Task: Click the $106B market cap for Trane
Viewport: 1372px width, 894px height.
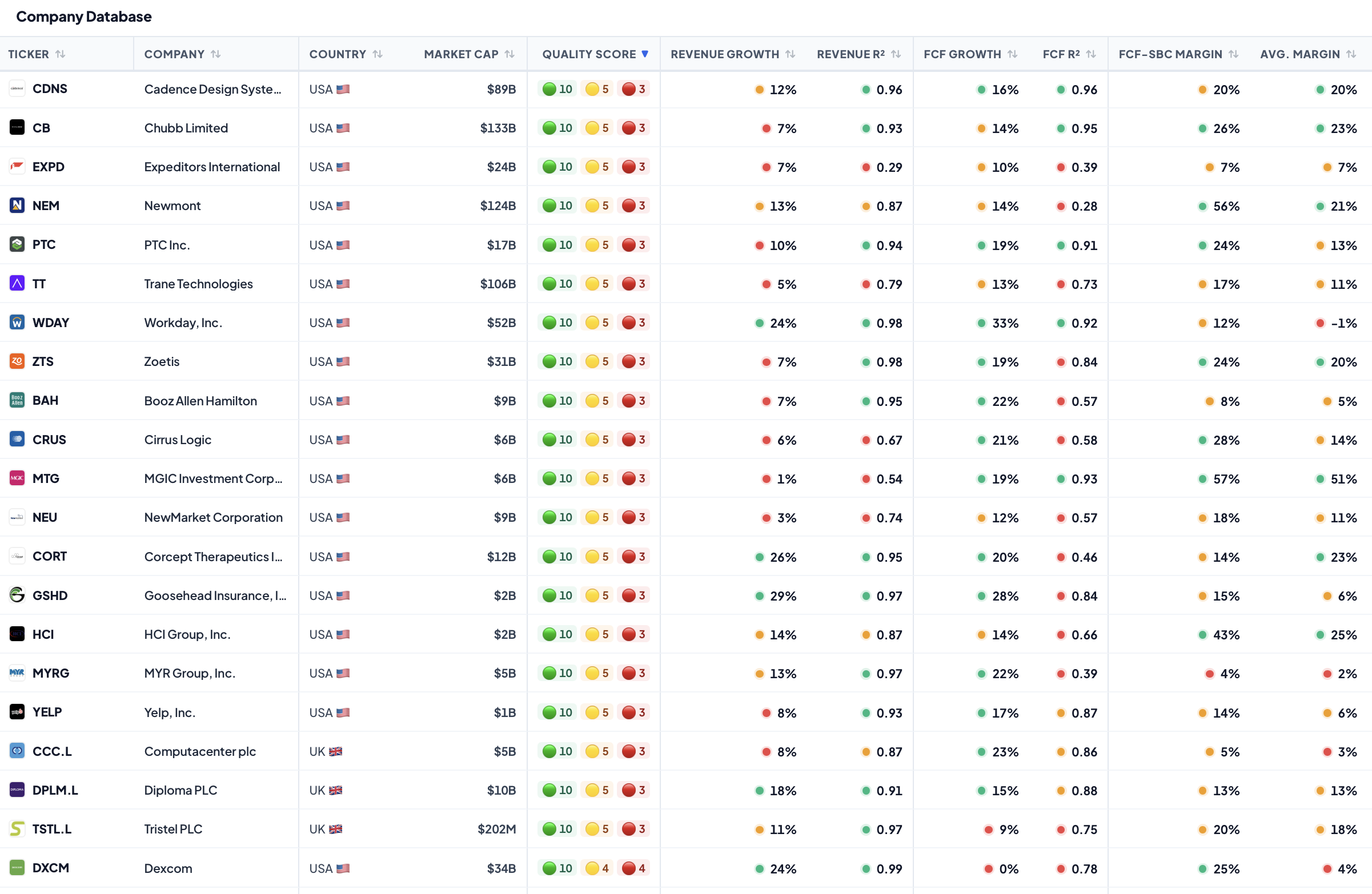Action: point(498,284)
